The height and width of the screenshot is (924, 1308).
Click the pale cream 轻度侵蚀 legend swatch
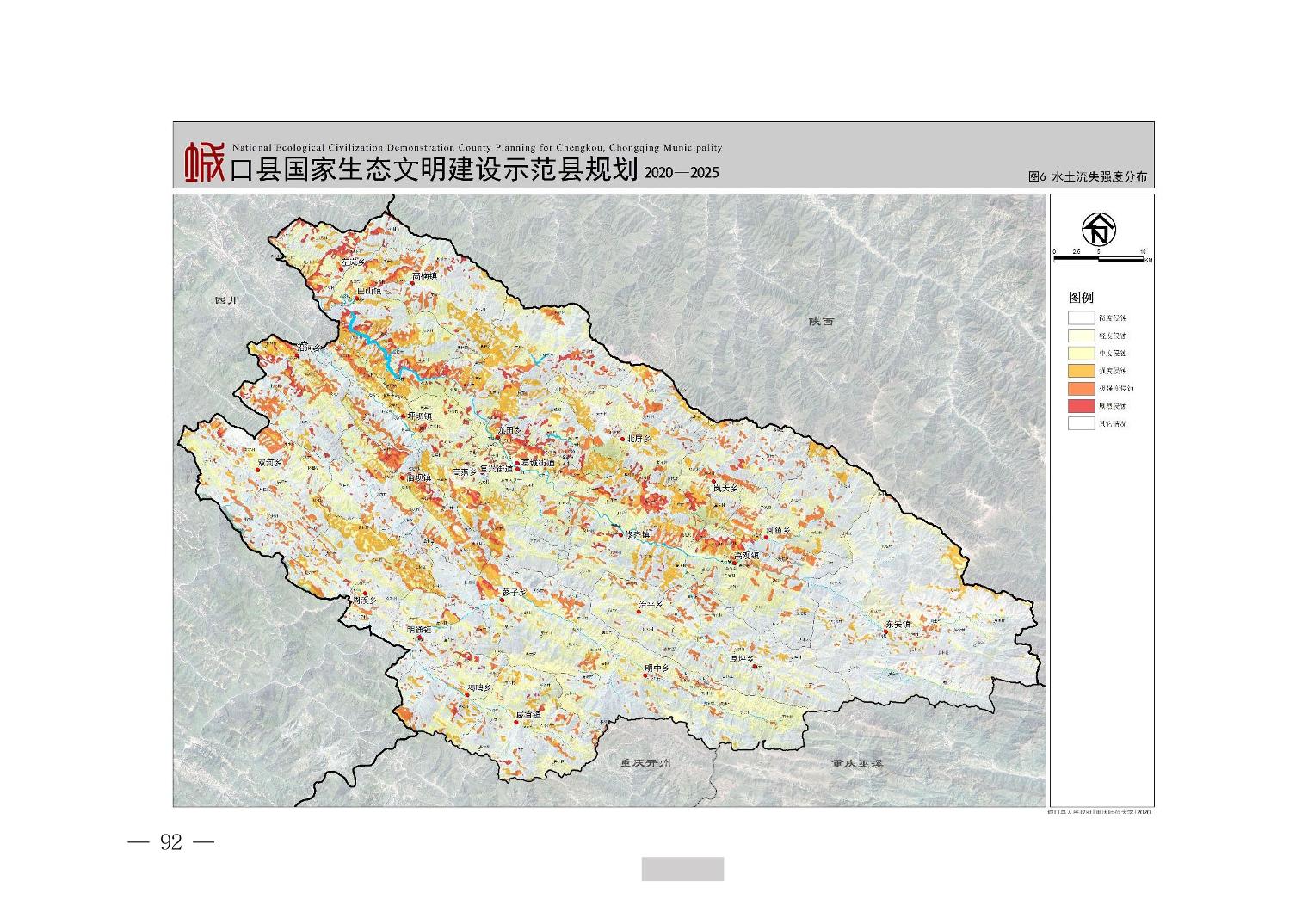coord(1081,336)
